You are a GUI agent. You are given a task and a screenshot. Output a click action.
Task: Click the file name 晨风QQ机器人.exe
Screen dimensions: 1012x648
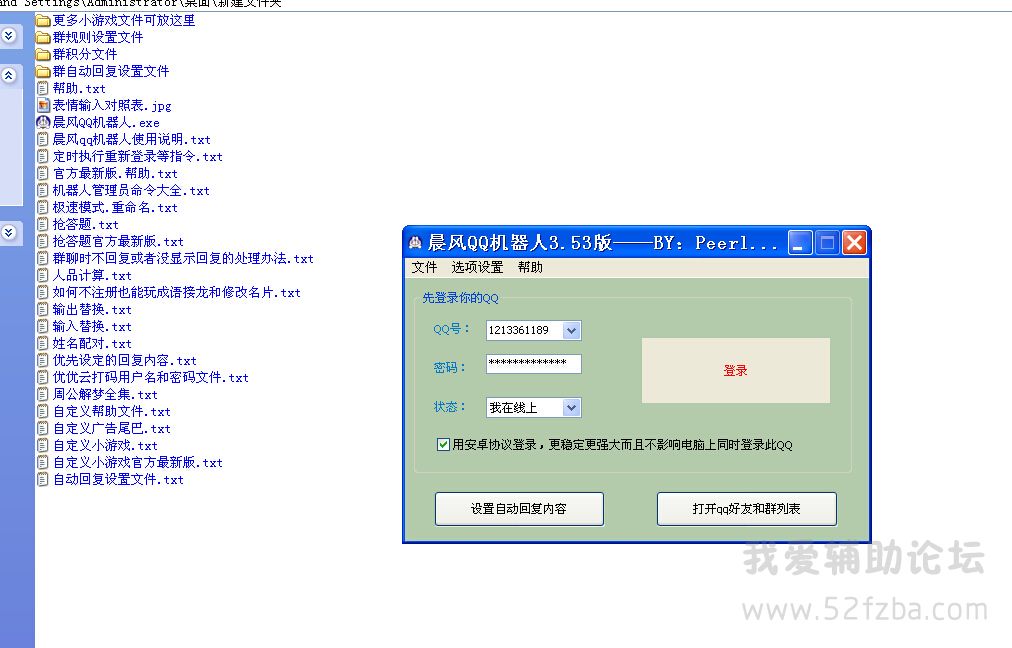click(106, 122)
